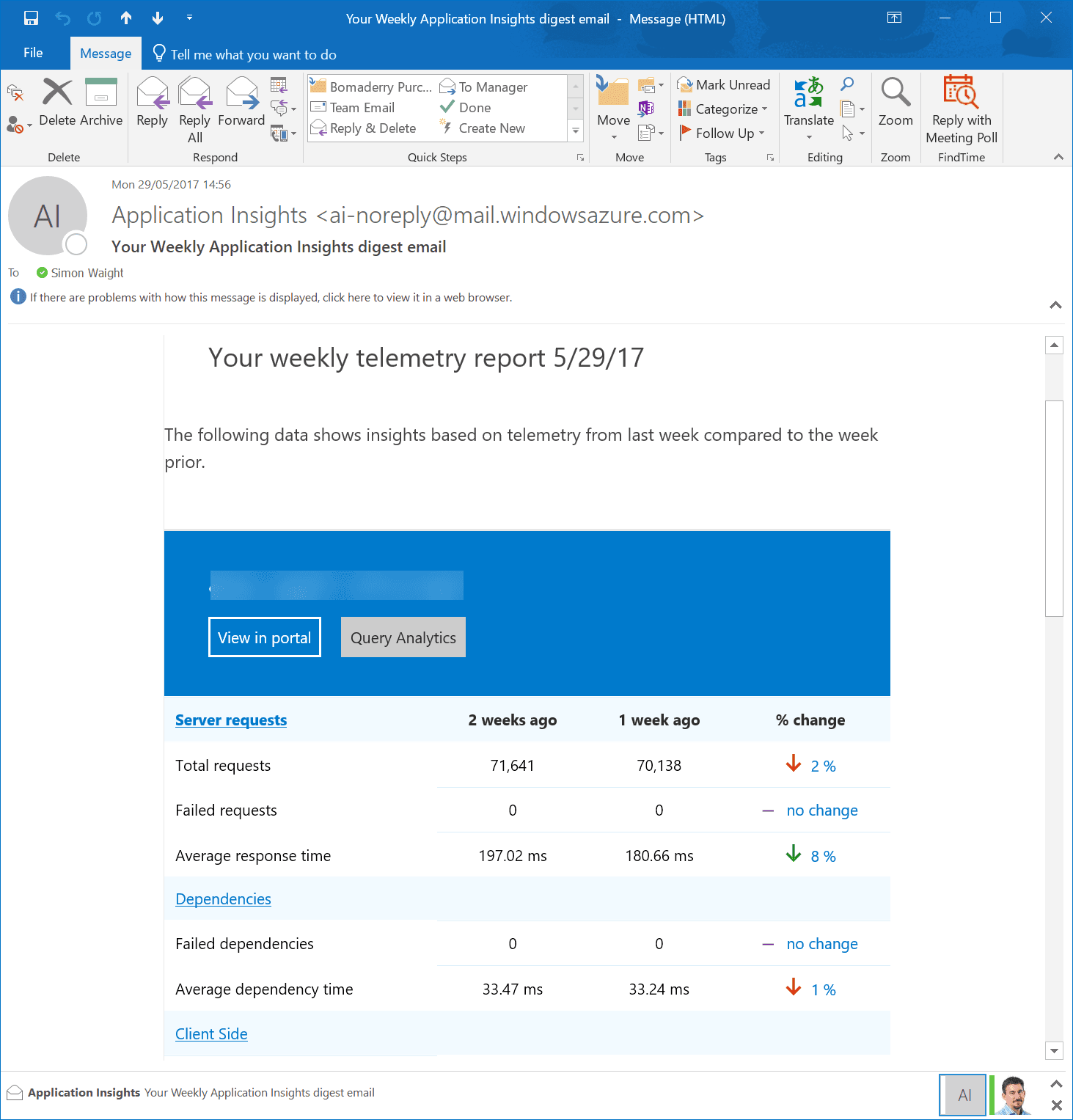Click the Simon Waight photo in people pane
Screen dimensions: 1073x1120
(1013, 1094)
